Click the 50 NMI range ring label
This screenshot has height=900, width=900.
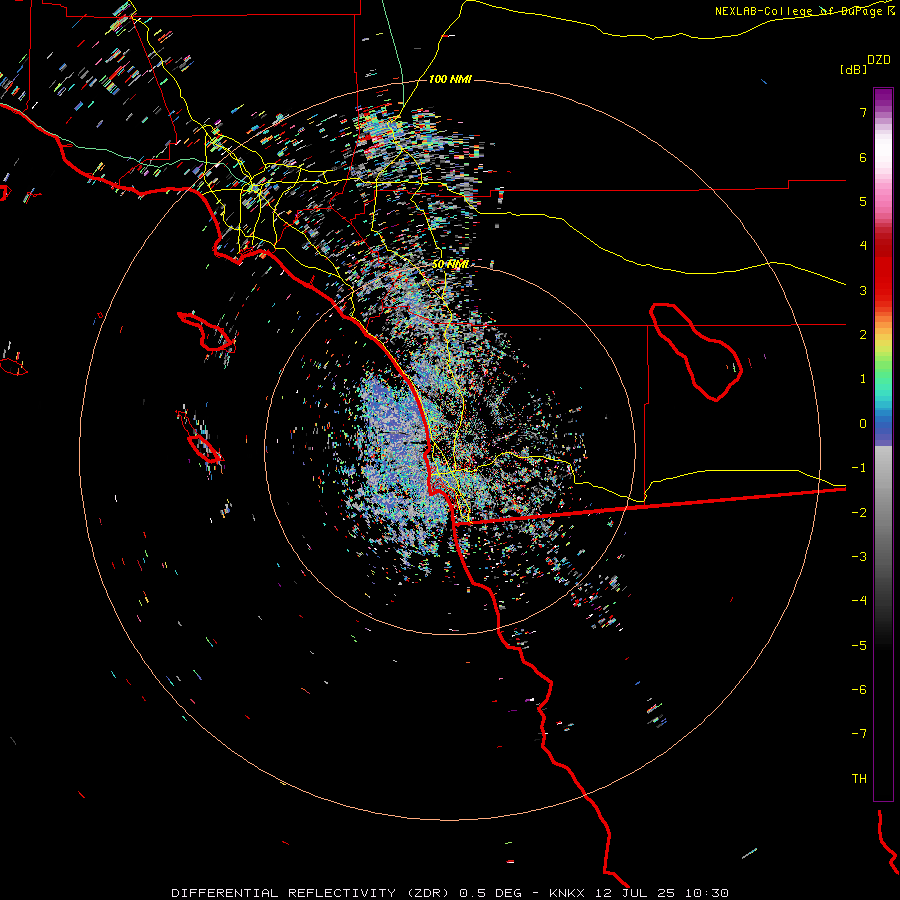[x=450, y=264]
